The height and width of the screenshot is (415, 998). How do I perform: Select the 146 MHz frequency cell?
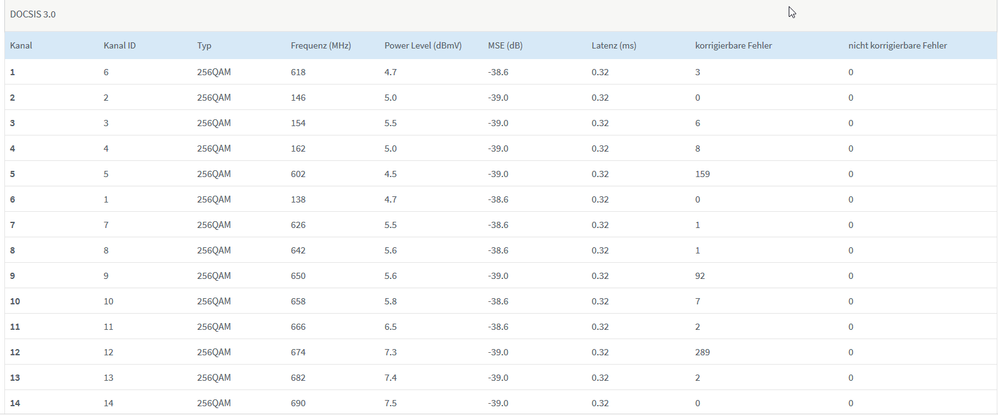[298, 98]
